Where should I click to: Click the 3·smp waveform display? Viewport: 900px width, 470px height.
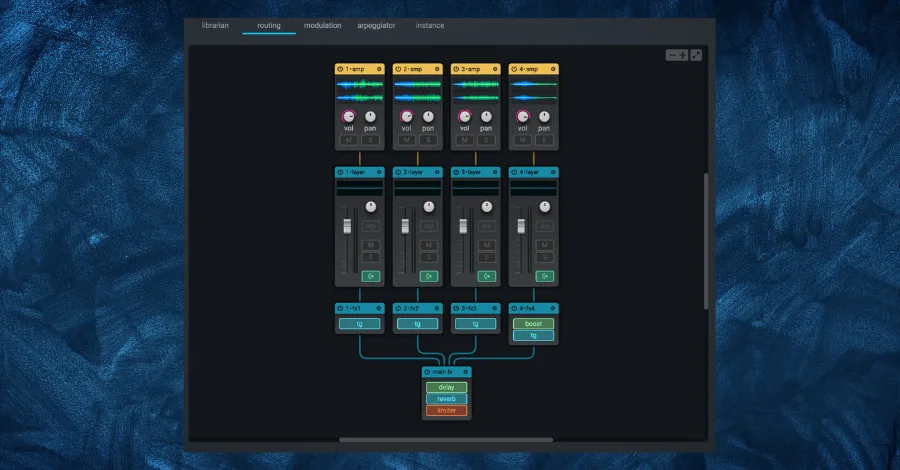click(476, 91)
